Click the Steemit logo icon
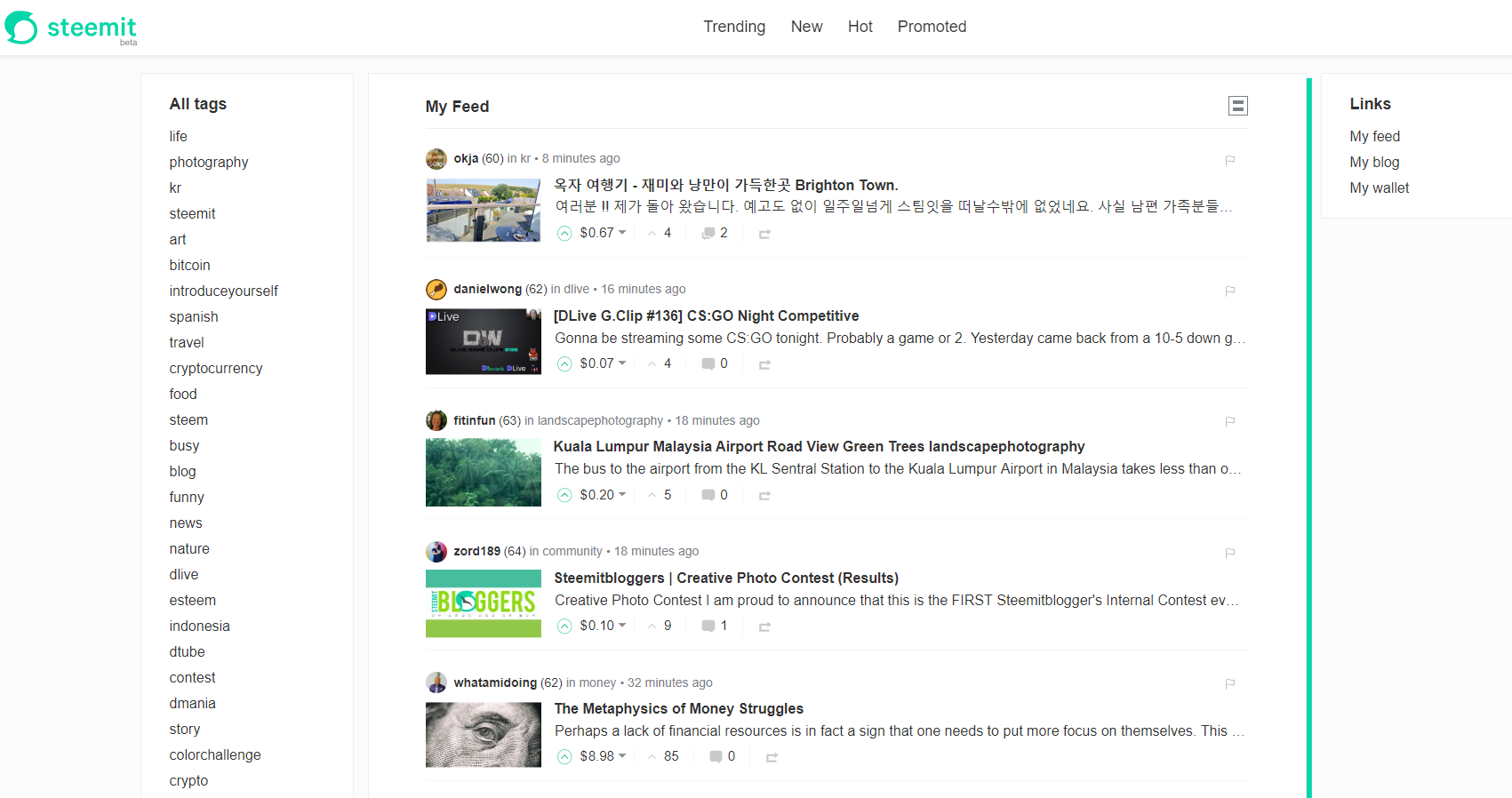The width and height of the screenshot is (1512, 798). tap(21, 28)
